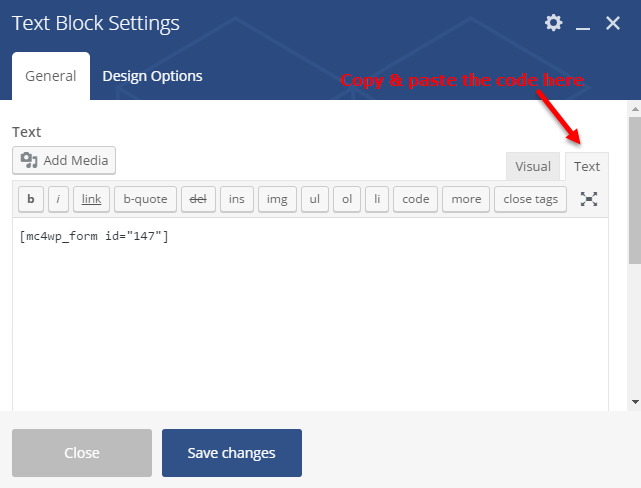Select the Text editor tab

point(587,166)
